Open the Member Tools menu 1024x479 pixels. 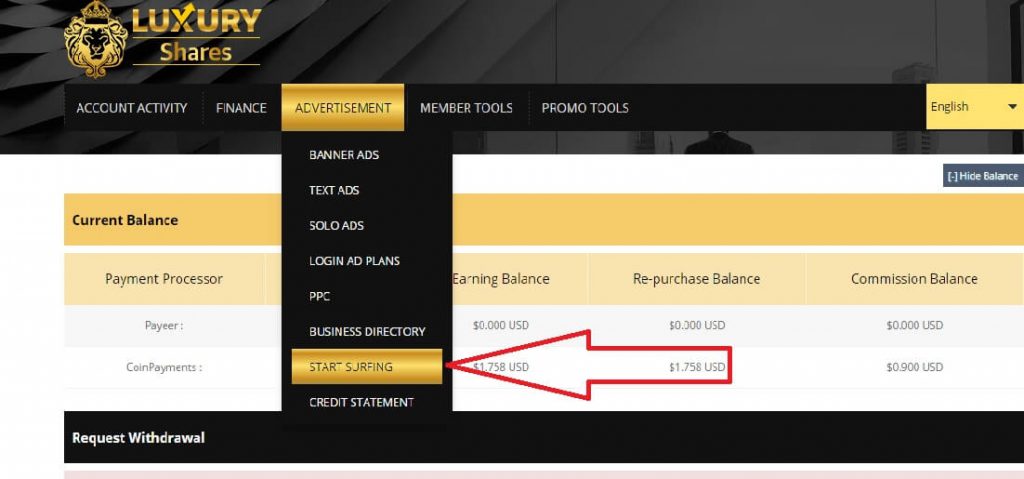point(466,108)
